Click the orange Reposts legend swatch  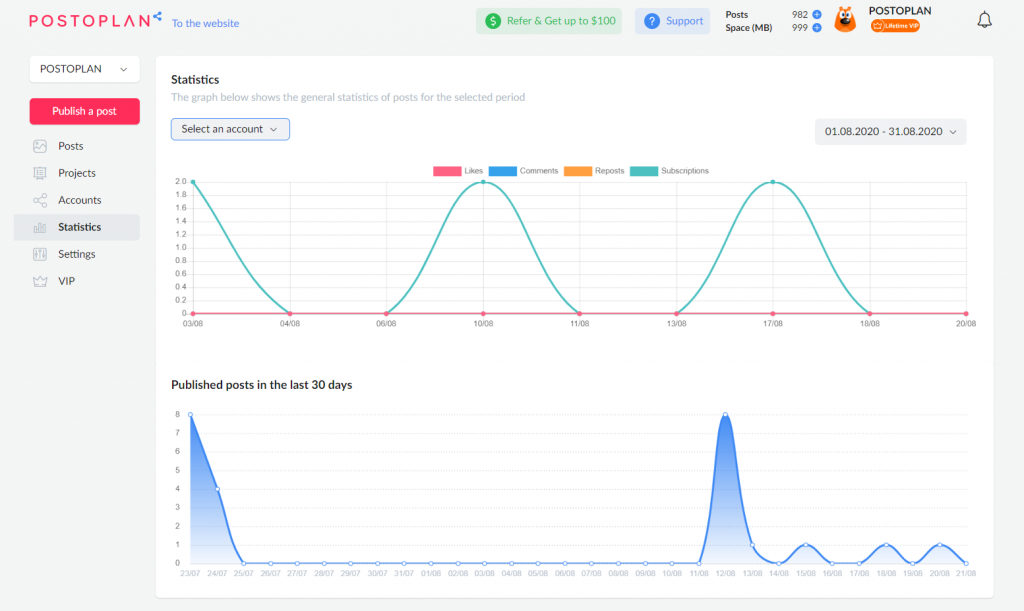point(578,171)
